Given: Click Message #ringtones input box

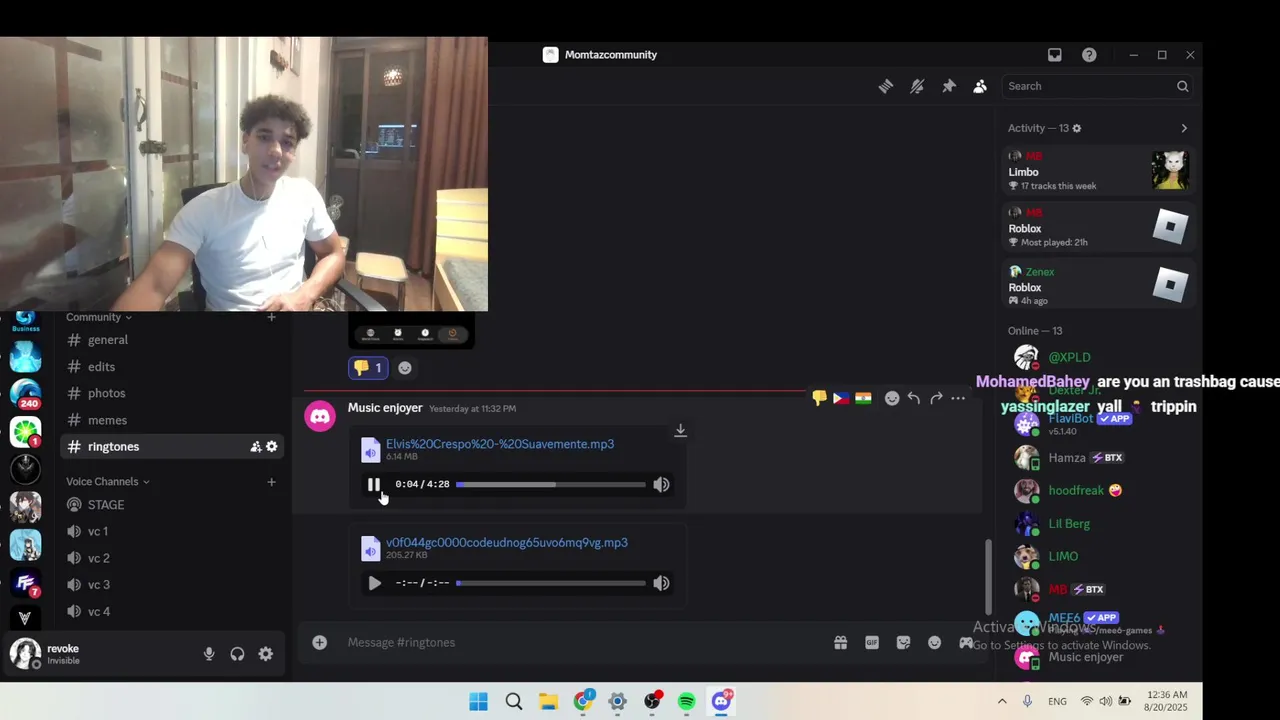Looking at the screenshot, I should point(580,642).
